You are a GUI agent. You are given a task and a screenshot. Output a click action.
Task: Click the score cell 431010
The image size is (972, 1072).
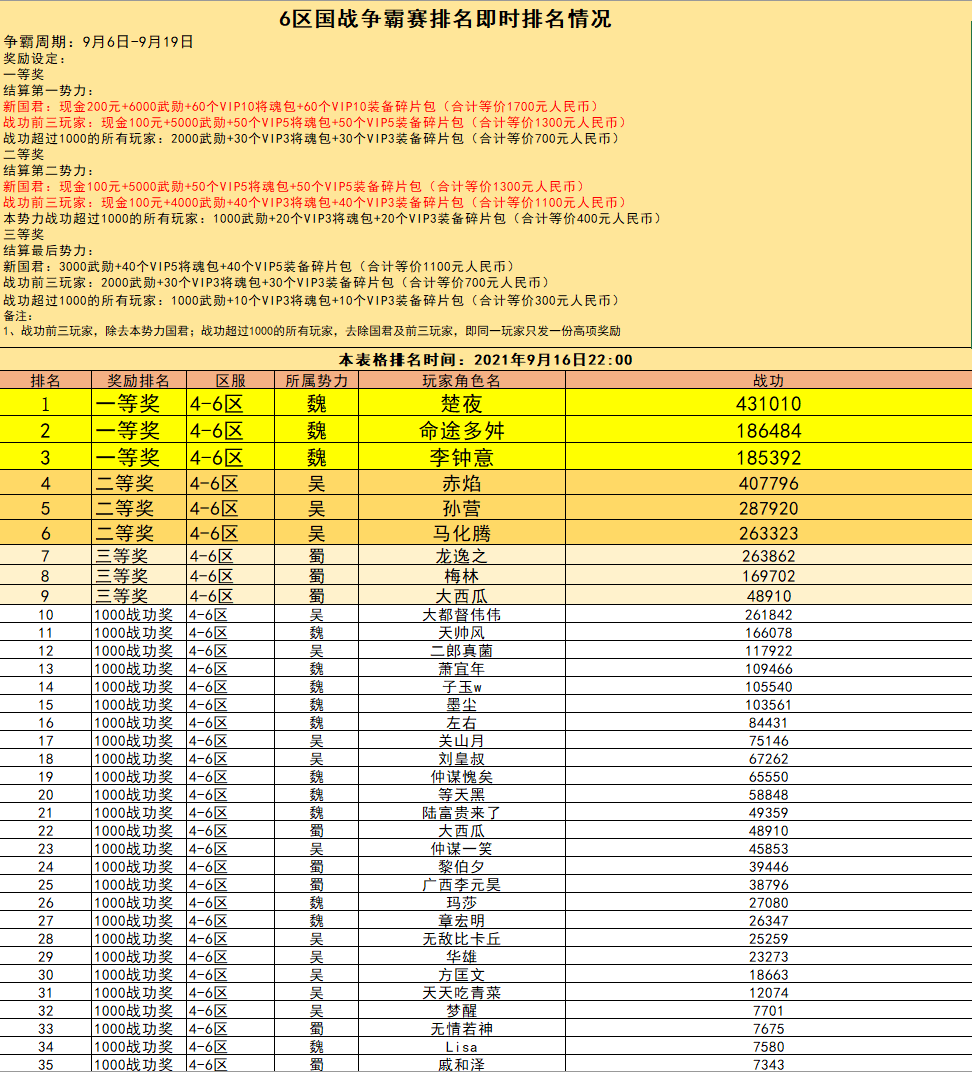coord(768,403)
